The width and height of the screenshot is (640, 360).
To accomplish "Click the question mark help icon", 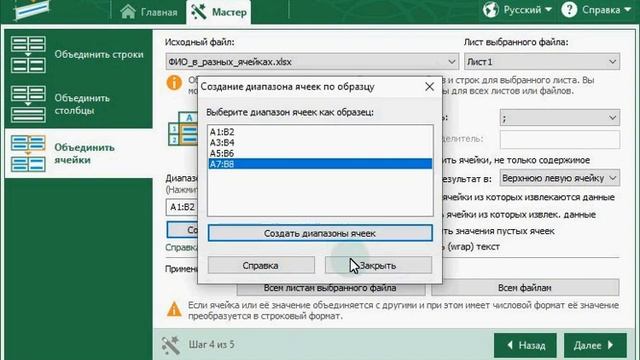I will click(x=569, y=10).
